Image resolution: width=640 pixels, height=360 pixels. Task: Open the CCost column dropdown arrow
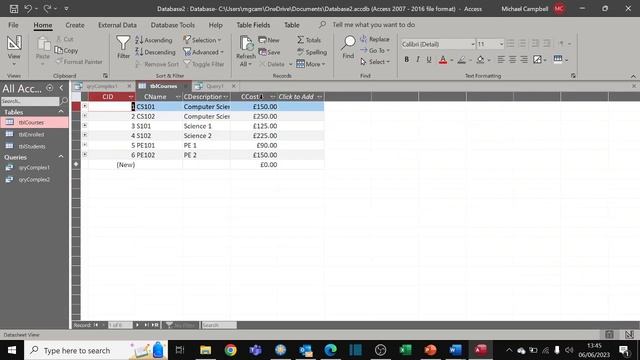[273, 97]
